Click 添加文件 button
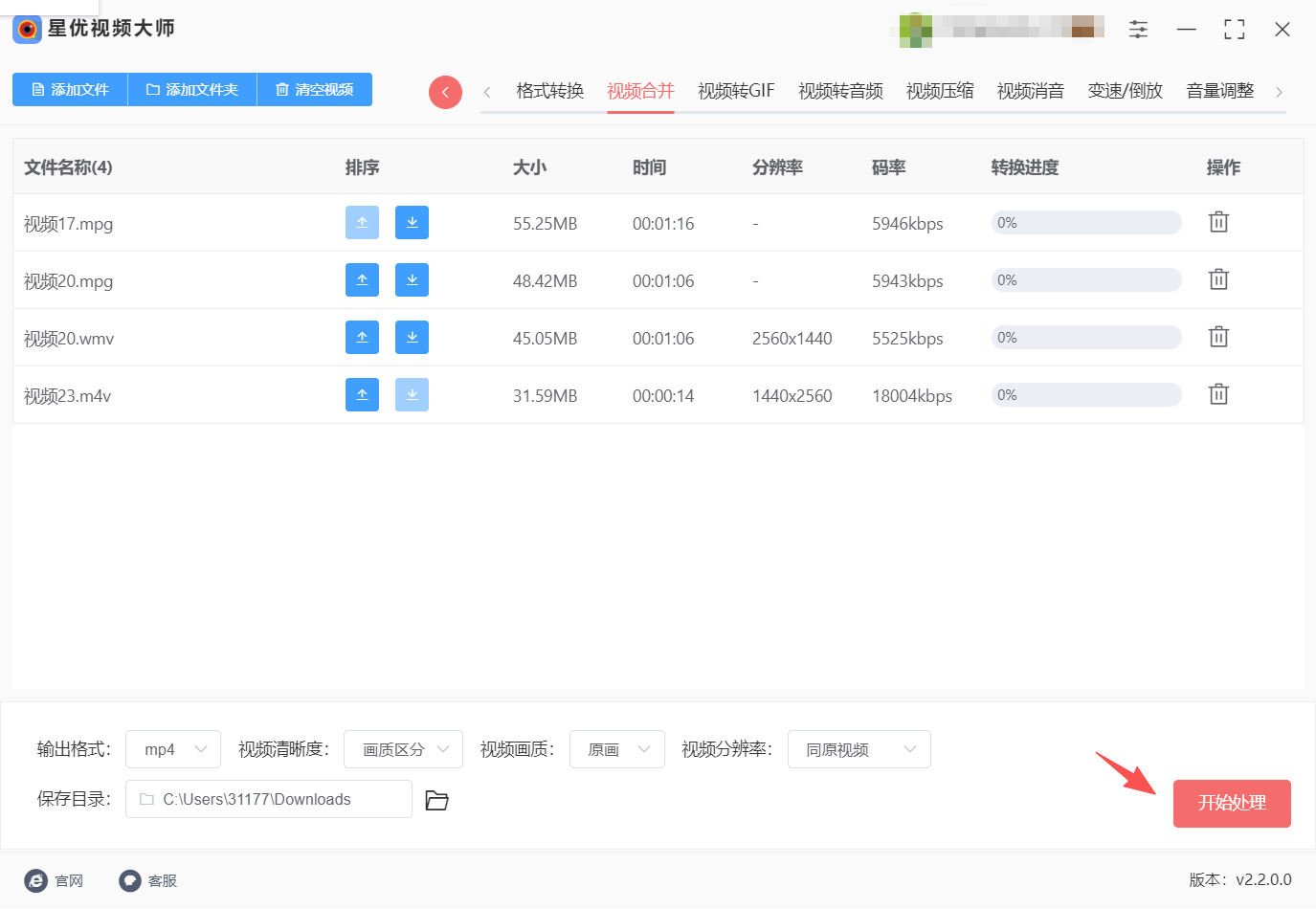The image size is (1316, 909). (70, 89)
